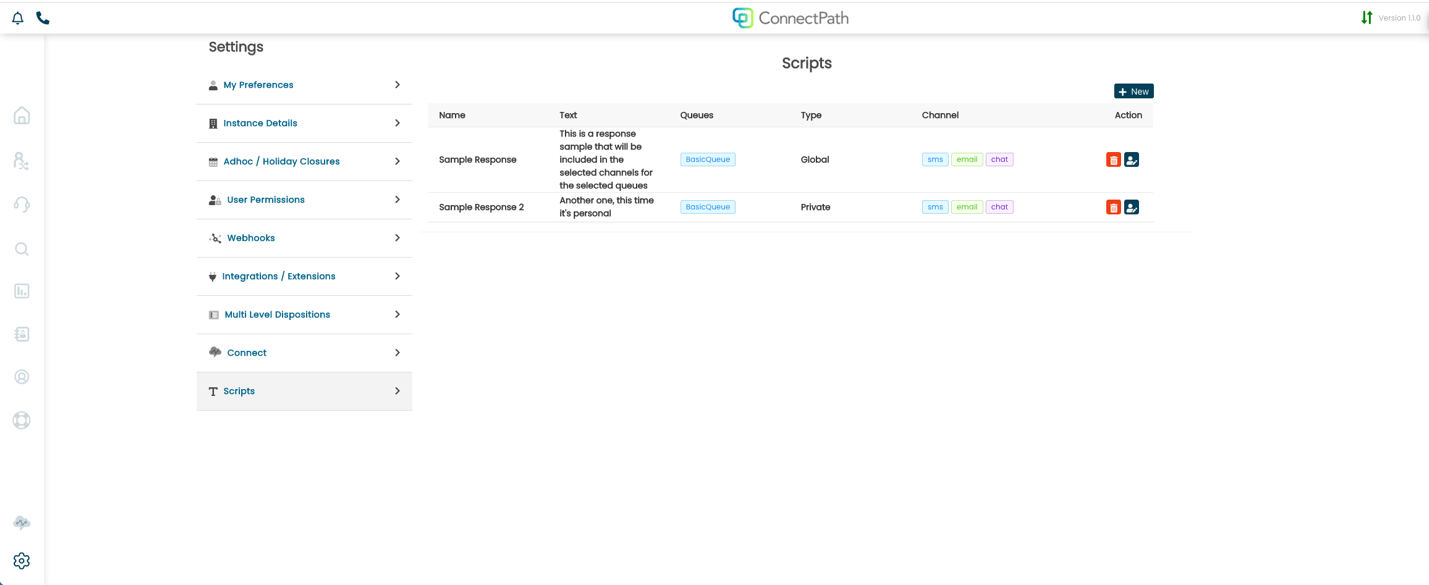Open the Reports bar-chart icon in the sidebar
Image resolution: width=1429 pixels, height=585 pixels.
click(21, 290)
